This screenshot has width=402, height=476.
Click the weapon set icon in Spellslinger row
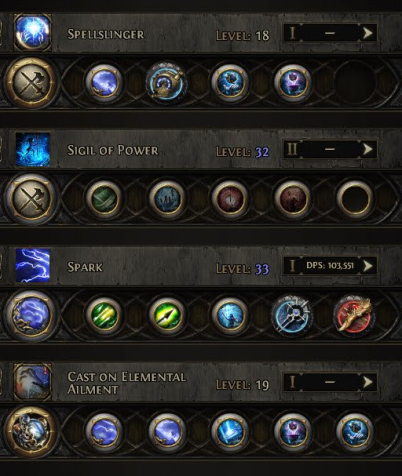pos(32,82)
